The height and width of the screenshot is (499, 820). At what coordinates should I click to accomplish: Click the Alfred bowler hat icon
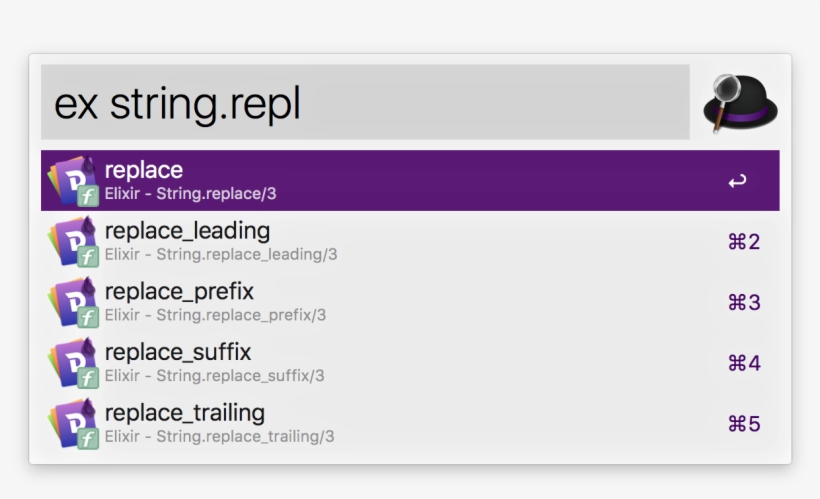coord(740,103)
